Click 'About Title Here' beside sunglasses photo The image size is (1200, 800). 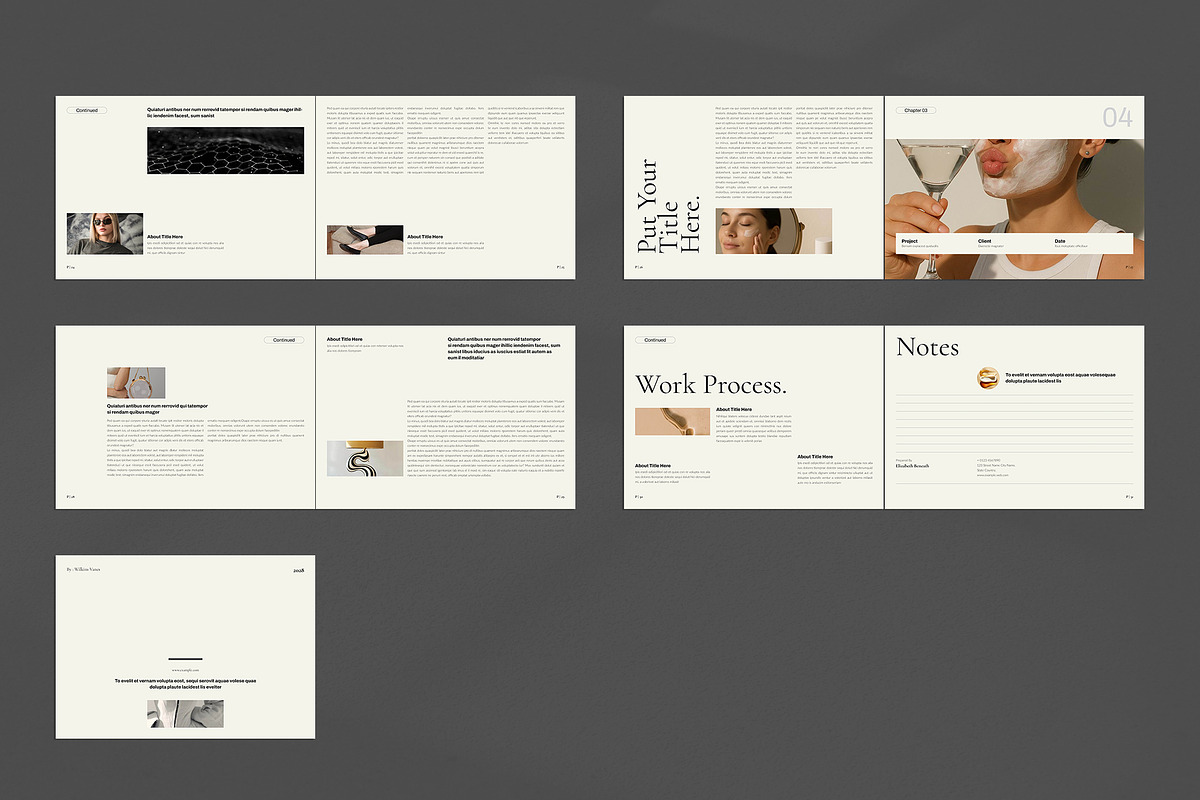[165, 236]
